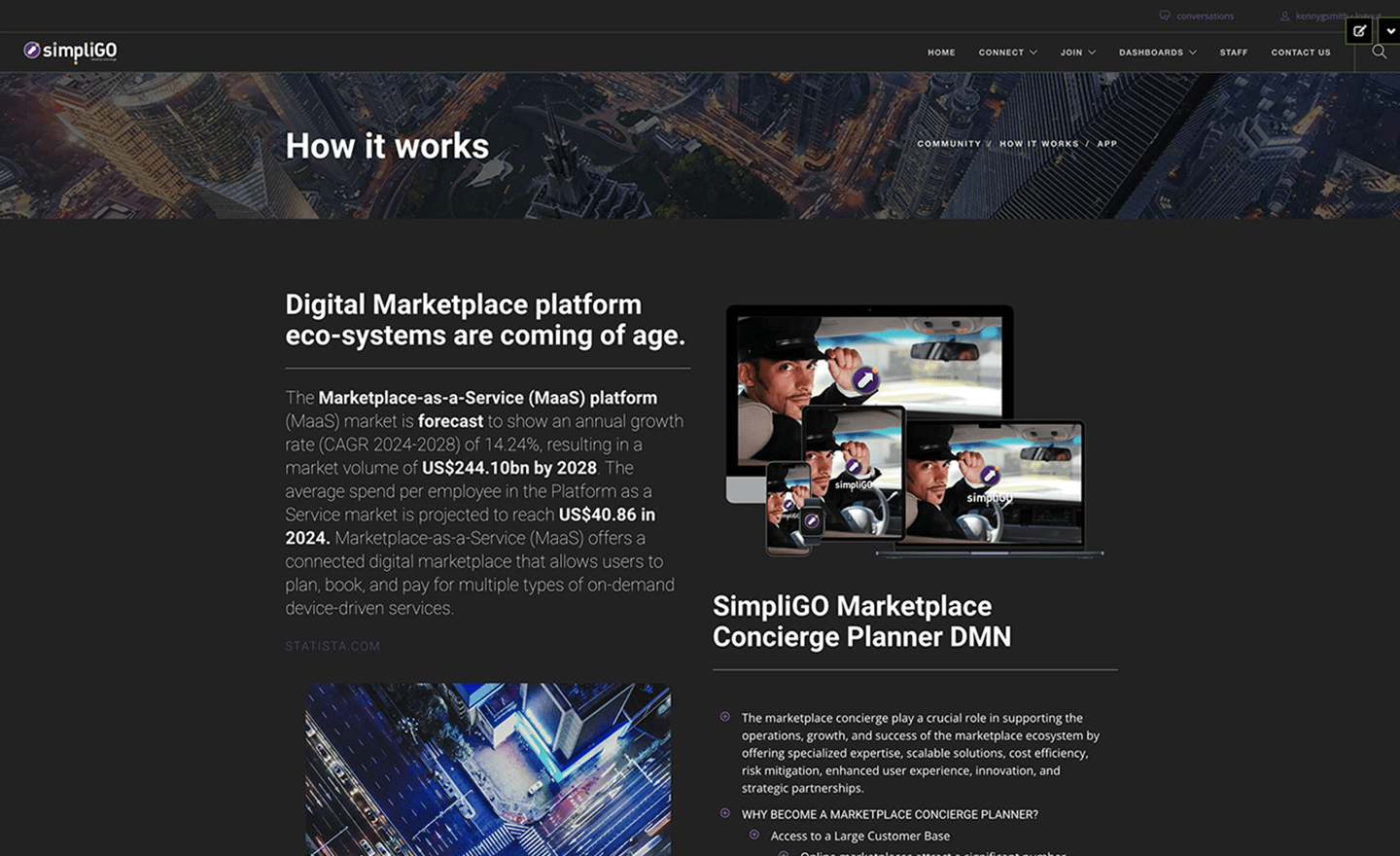This screenshot has height=856, width=1400.
Task: Open the JOIN menu
Action: point(1070,53)
